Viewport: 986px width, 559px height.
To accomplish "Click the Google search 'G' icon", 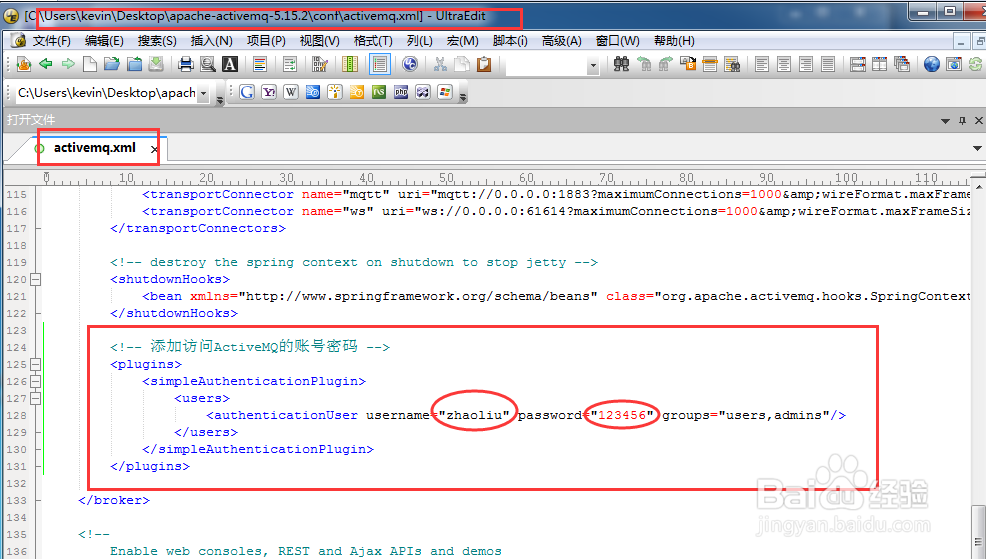I will pyautogui.click(x=246, y=92).
